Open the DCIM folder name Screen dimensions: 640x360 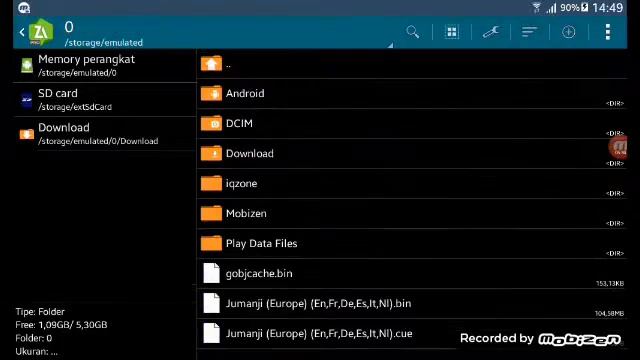[239, 123]
